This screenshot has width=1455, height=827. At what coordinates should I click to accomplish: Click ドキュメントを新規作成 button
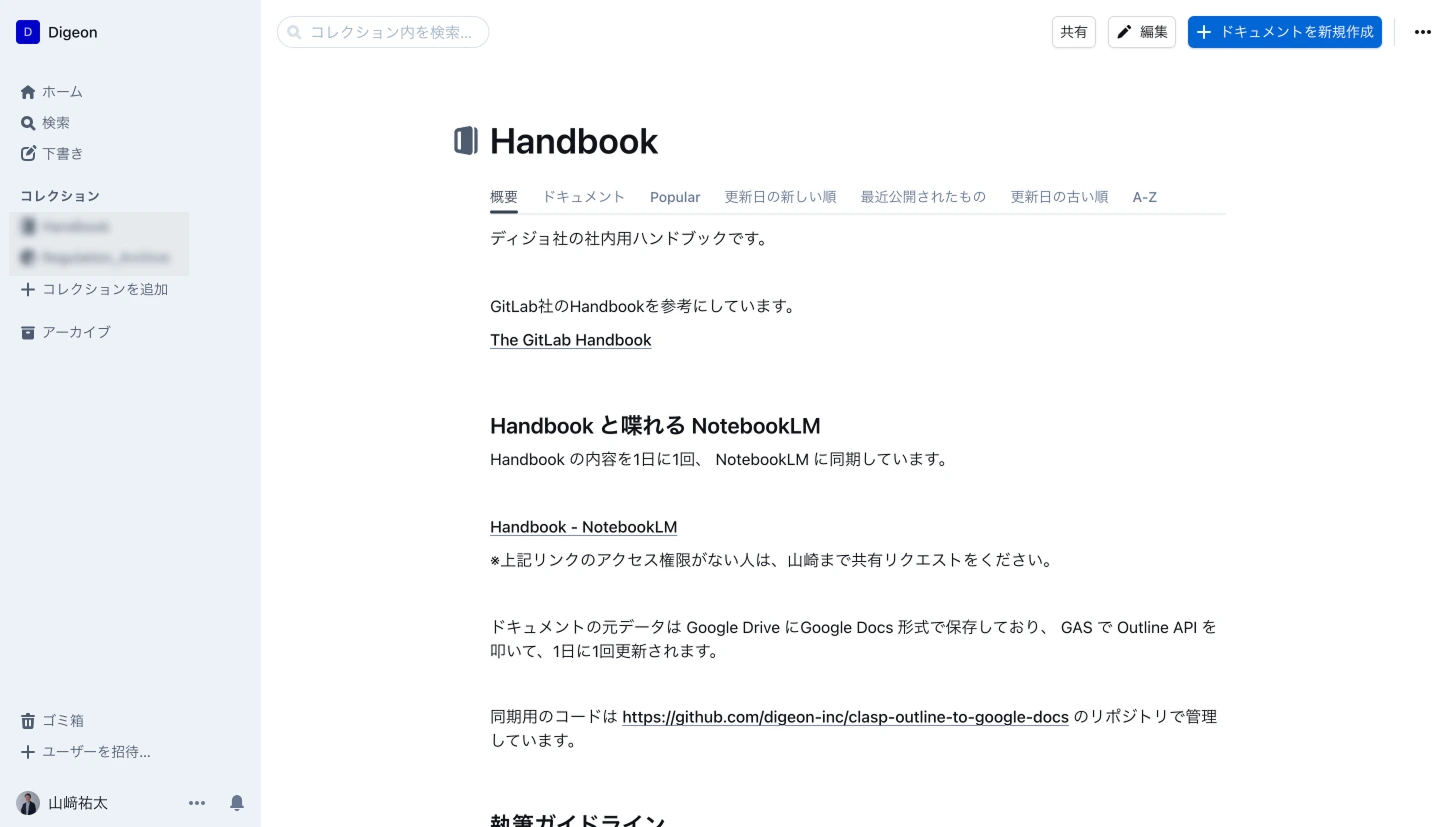pyautogui.click(x=1285, y=32)
